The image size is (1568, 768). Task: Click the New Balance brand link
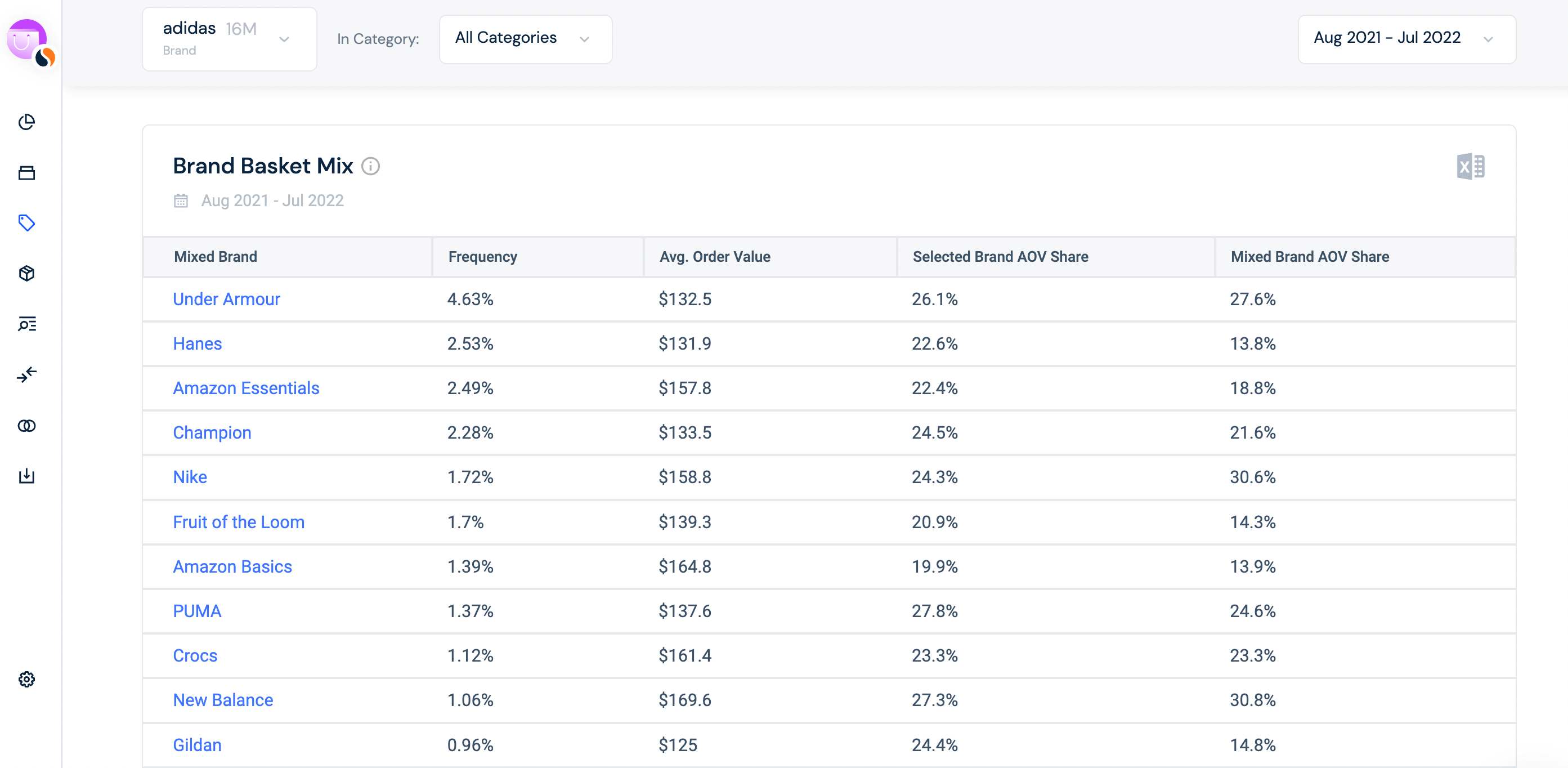[222, 700]
